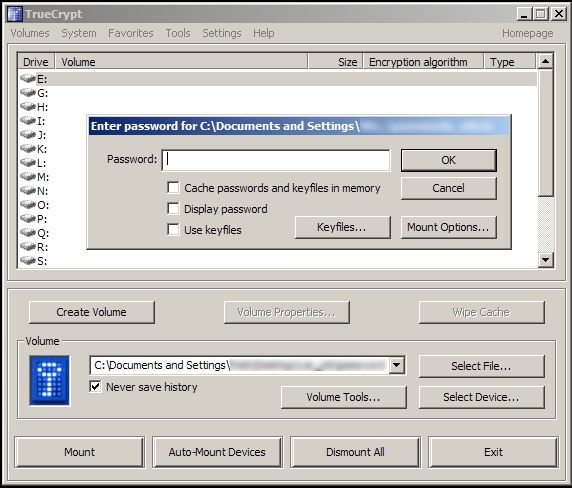
Task: Uncheck Never save history
Action: pyautogui.click(x=95, y=387)
